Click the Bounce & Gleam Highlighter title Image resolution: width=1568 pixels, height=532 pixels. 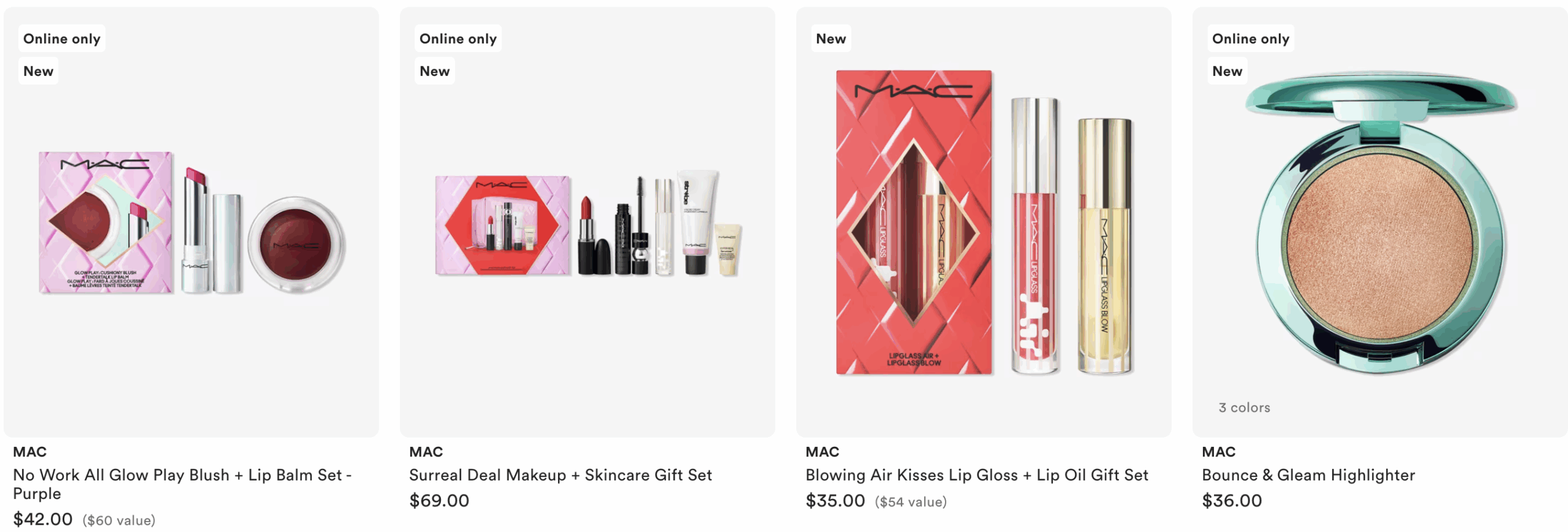[1308, 475]
